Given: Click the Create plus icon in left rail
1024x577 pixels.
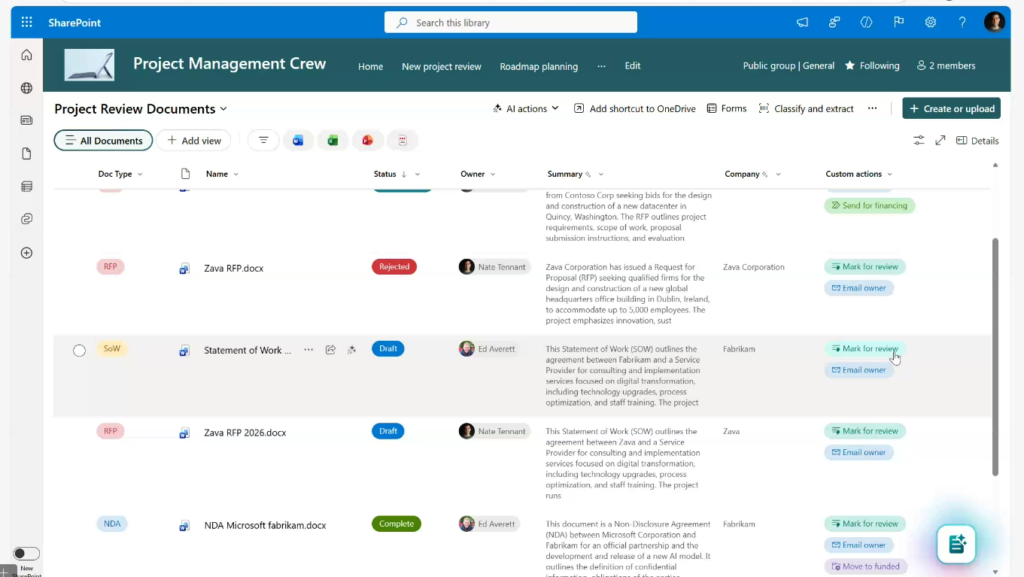Looking at the screenshot, I should [x=27, y=253].
